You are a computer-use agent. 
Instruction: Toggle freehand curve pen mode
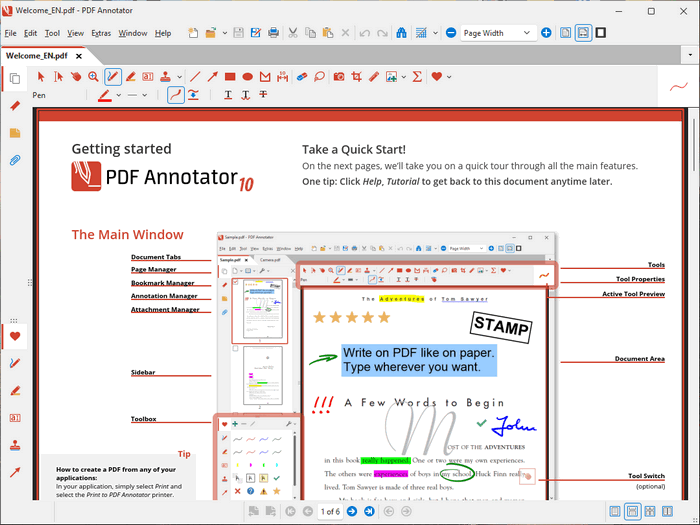pyautogui.click(x=176, y=95)
